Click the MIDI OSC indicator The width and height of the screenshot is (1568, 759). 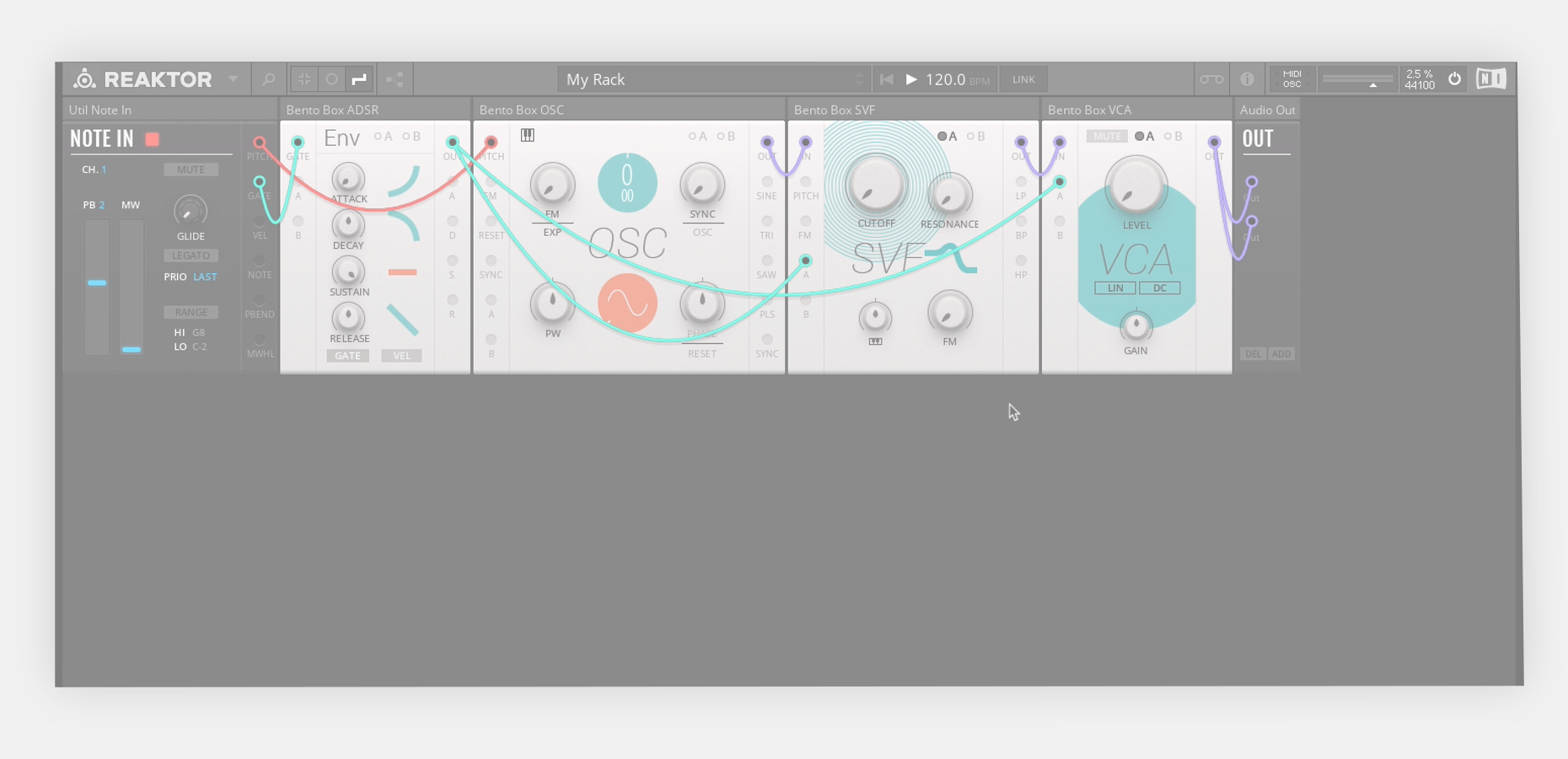(1291, 79)
